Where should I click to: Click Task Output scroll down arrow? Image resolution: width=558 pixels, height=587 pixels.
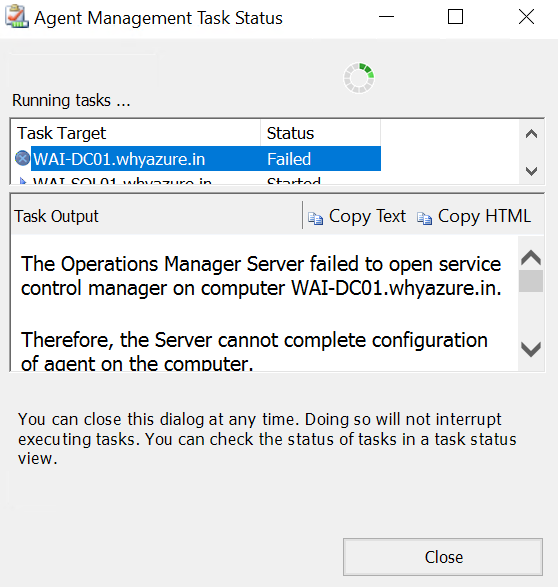(531, 349)
